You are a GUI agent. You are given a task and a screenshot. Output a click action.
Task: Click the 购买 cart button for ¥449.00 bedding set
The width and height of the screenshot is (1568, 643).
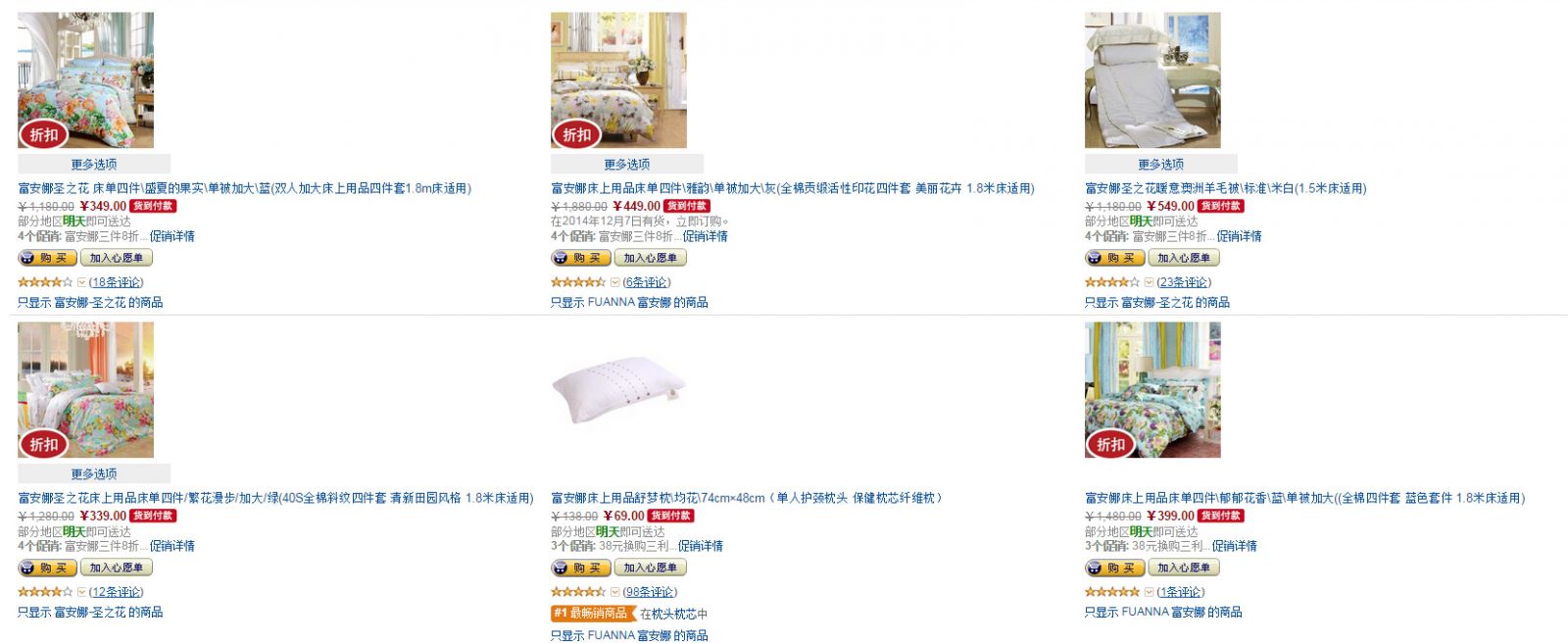[580, 258]
